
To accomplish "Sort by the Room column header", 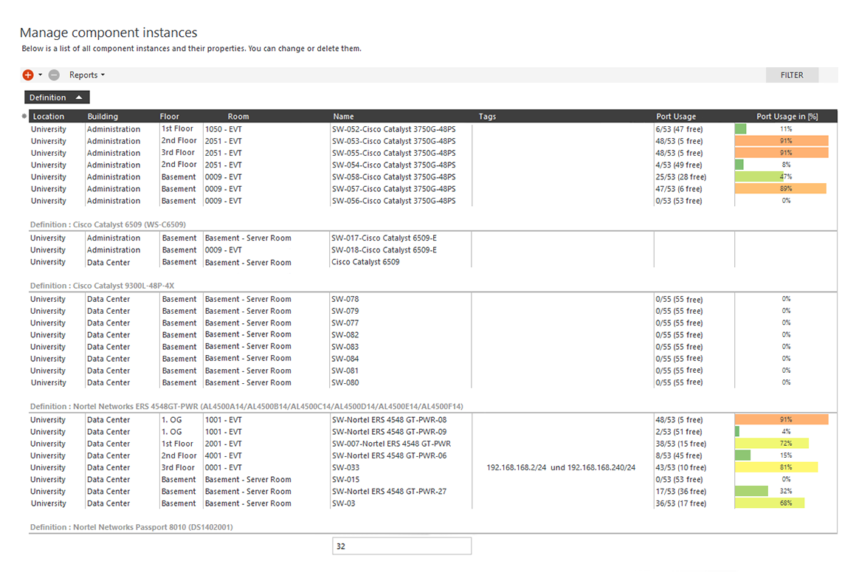I will pyautogui.click(x=238, y=116).
